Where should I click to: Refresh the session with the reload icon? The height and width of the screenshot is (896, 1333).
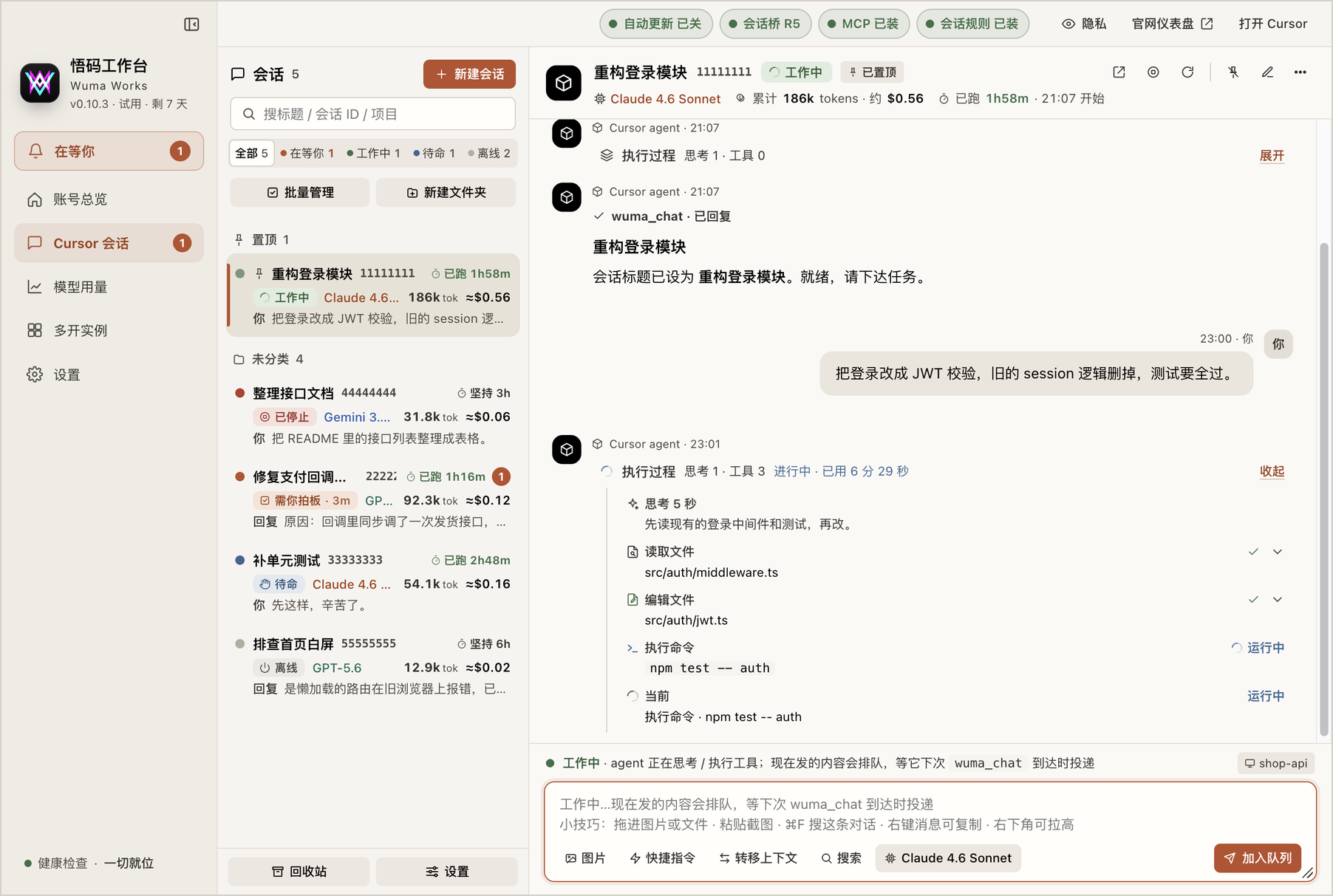[x=1187, y=72]
